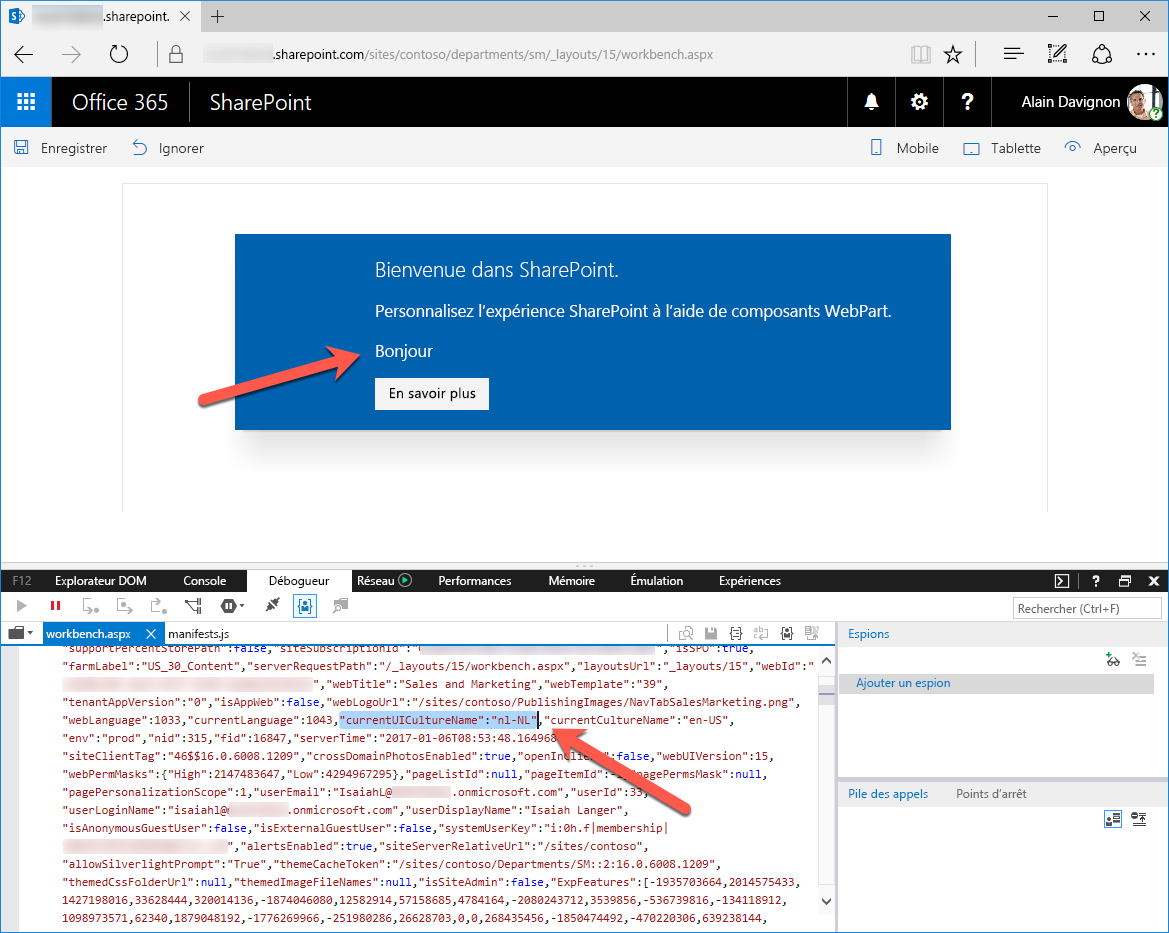
Task: Click the Save file icon in the debugger
Action: point(711,634)
